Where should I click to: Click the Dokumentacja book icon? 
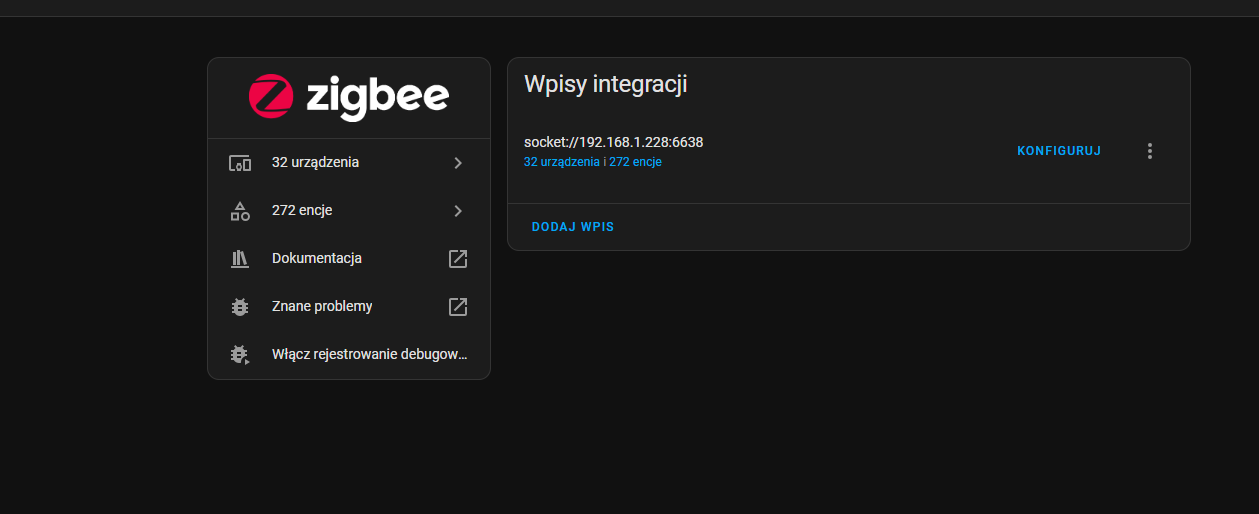tap(239, 259)
